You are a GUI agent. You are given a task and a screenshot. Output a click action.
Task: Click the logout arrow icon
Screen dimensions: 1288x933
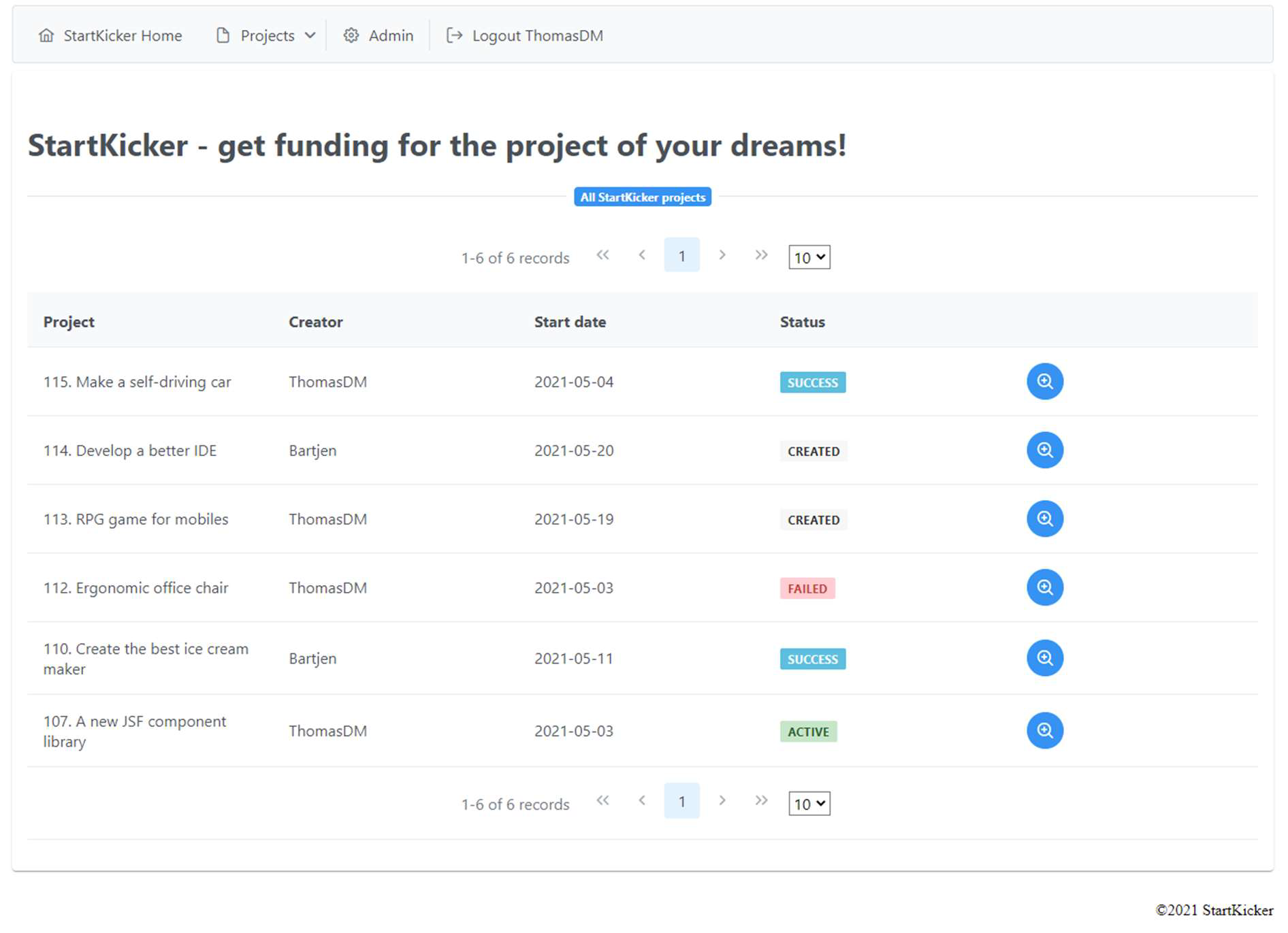[454, 35]
